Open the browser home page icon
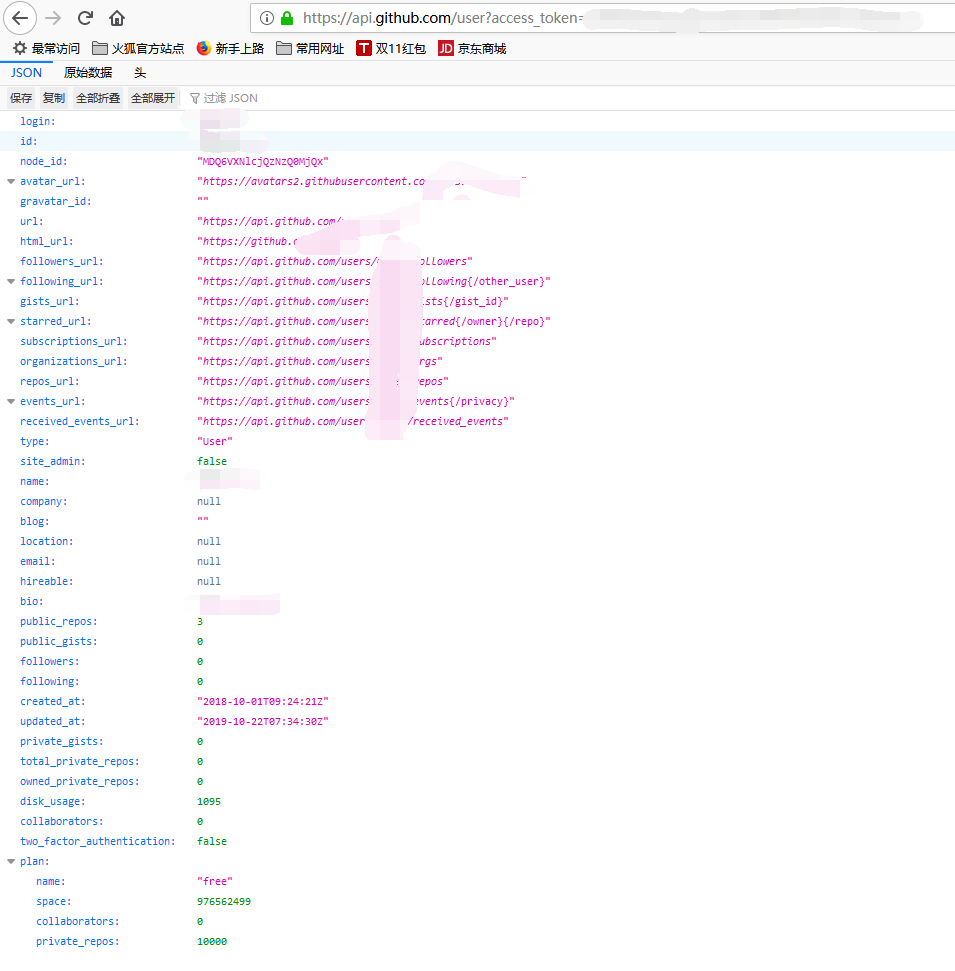 click(117, 18)
